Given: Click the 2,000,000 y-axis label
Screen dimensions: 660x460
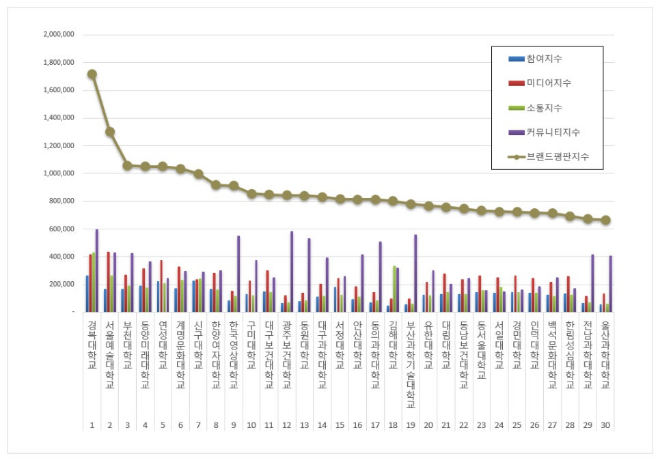Looking at the screenshot, I should click(58, 34).
